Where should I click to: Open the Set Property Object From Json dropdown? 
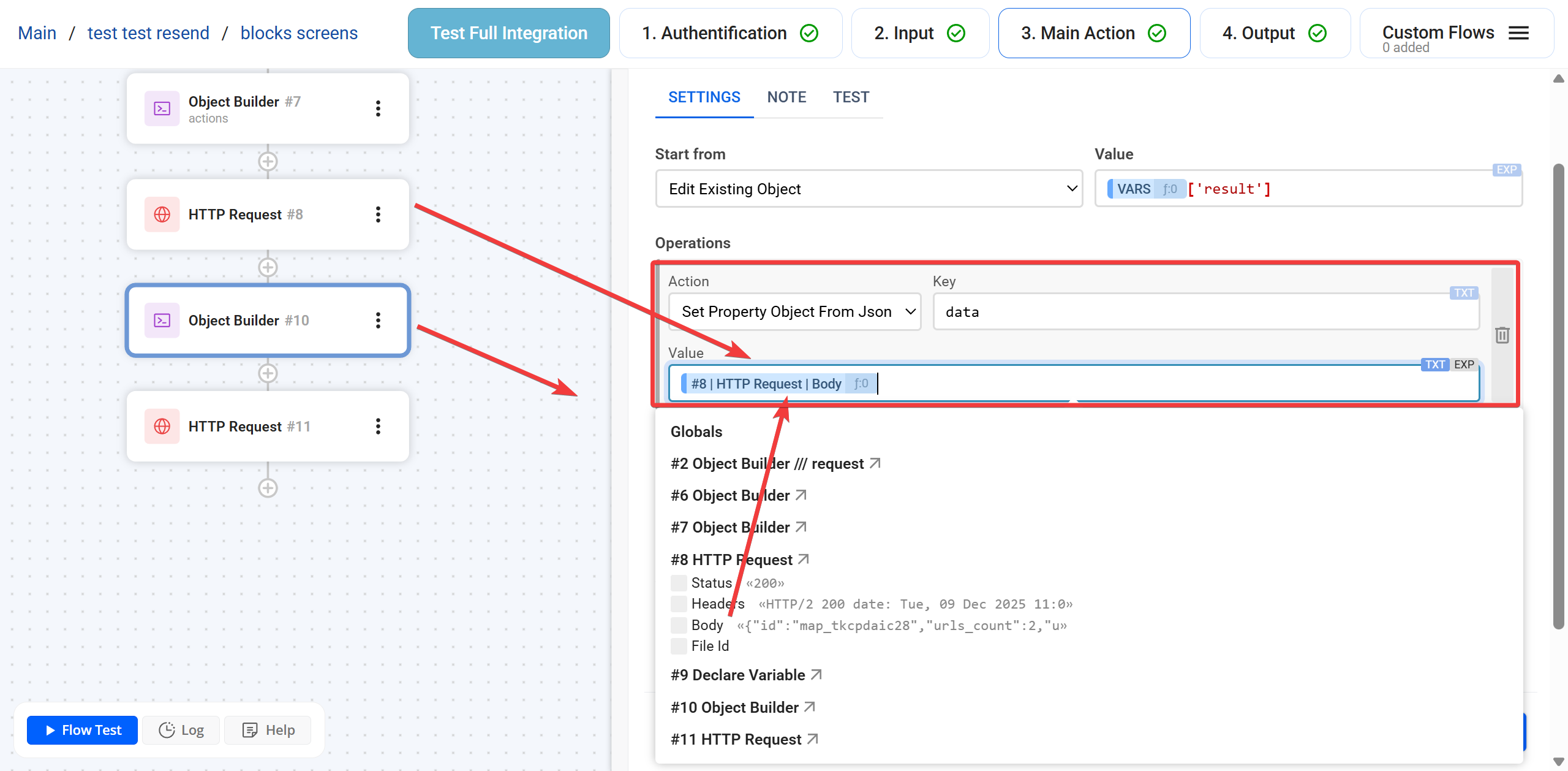[794, 312]
